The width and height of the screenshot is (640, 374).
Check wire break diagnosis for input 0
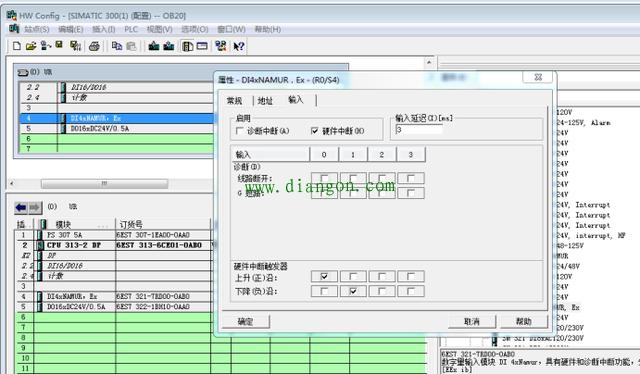[324, 178]
